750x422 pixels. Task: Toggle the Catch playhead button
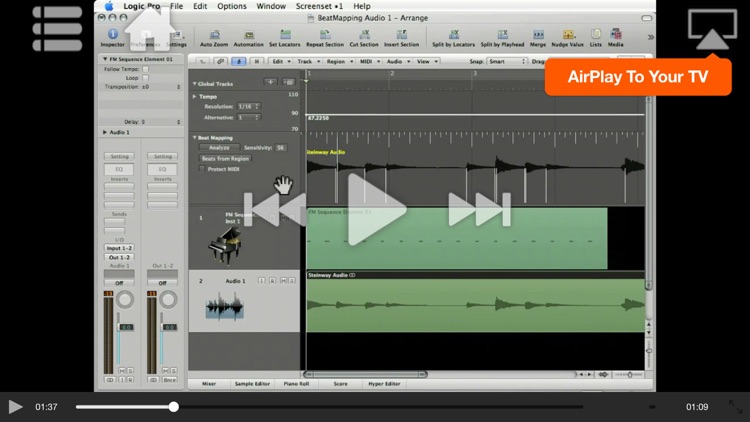[238, 61]
